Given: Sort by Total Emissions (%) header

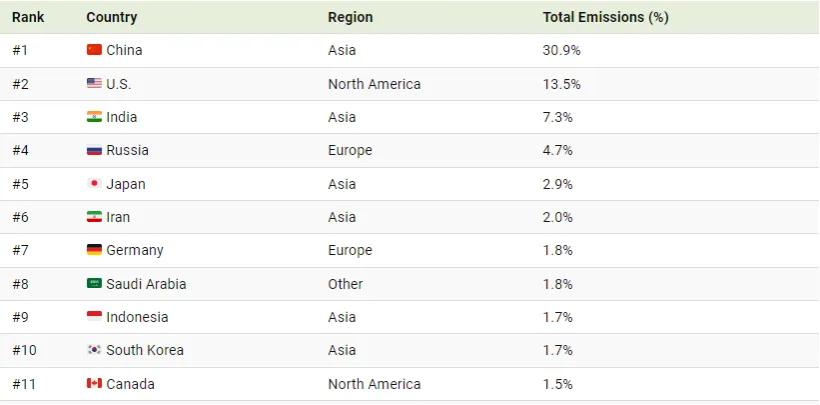Looking at the screenshot, I should coord(605,17).
